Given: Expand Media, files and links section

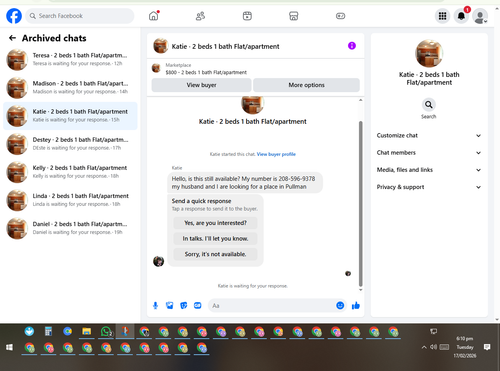Looking at the screenshot, I should coord(429,170).
